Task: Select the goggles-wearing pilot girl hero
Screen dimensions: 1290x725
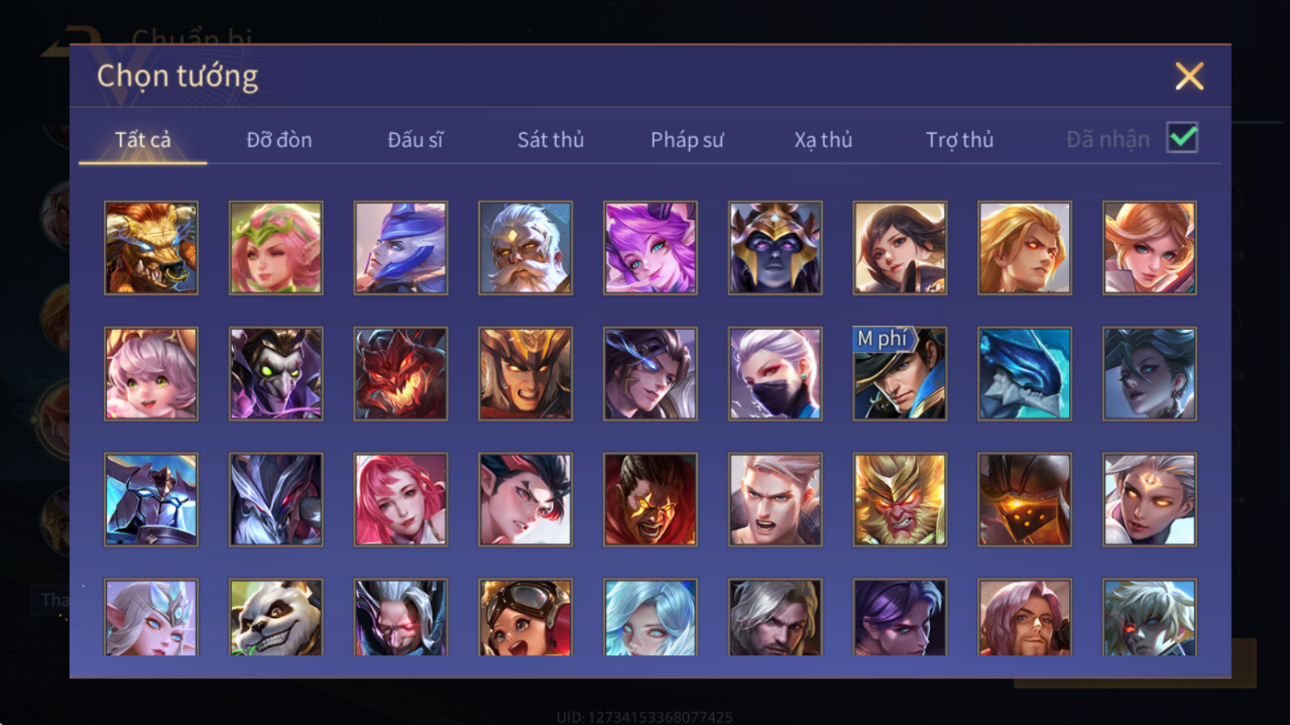Action: tap(525, 618)
